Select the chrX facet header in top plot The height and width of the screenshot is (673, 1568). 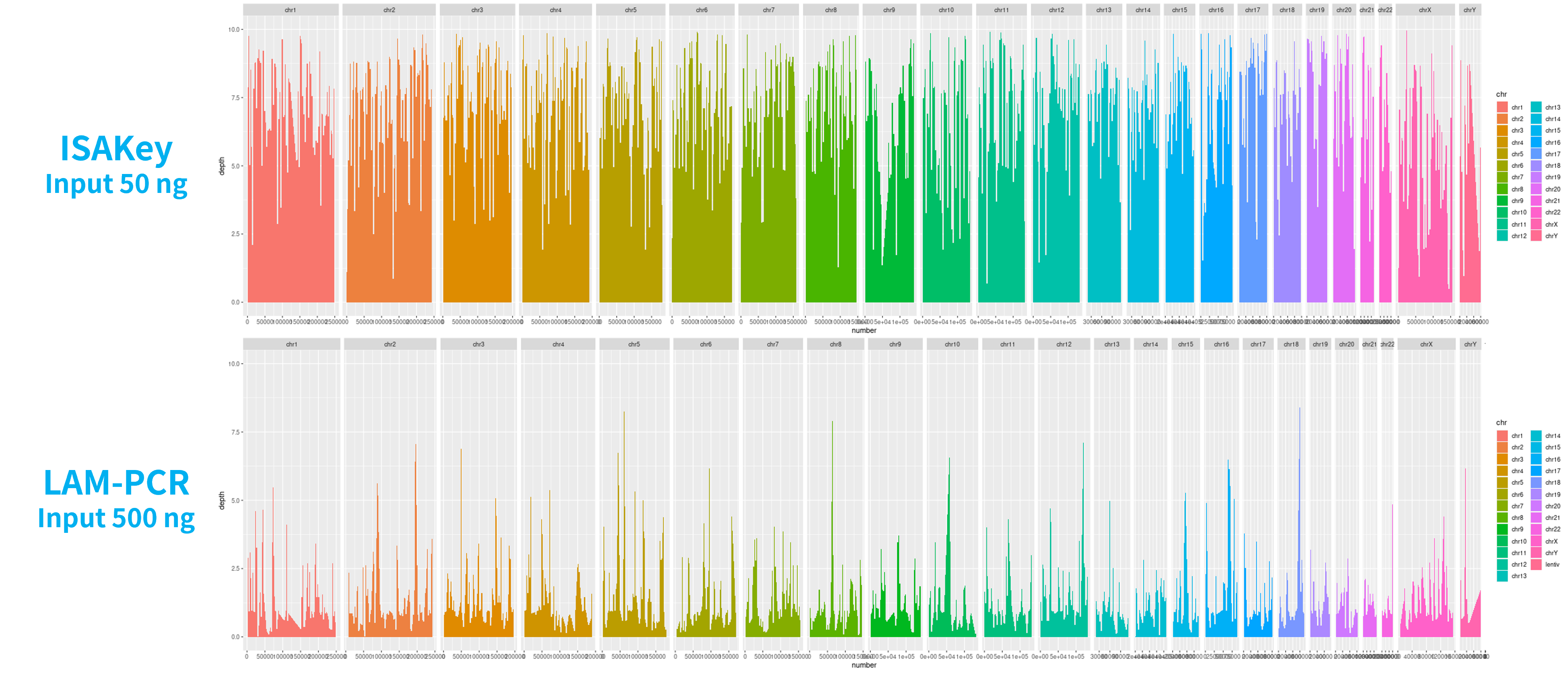(1424, 10)
